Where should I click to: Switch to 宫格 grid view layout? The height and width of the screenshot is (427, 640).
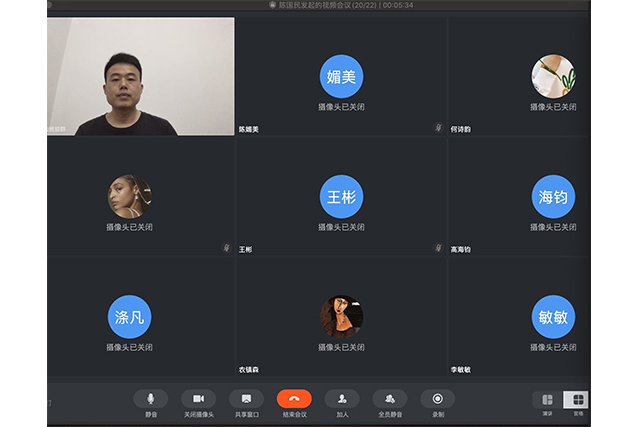pyautogui.click(x=577, y=400)
